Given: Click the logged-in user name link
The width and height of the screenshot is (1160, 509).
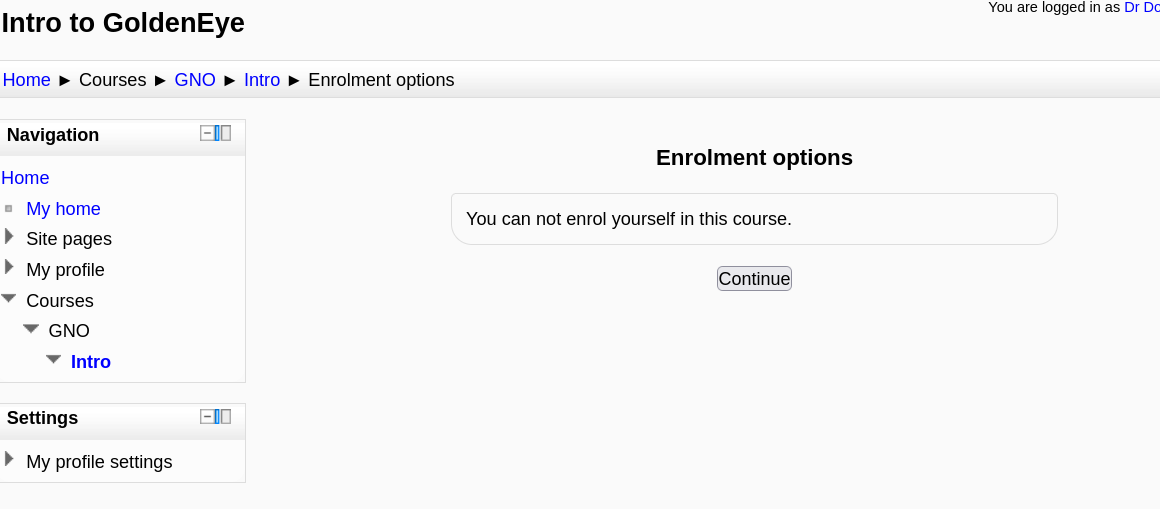Looking at the screenshot, I should pyautogui.click(x=1141, y=7).
